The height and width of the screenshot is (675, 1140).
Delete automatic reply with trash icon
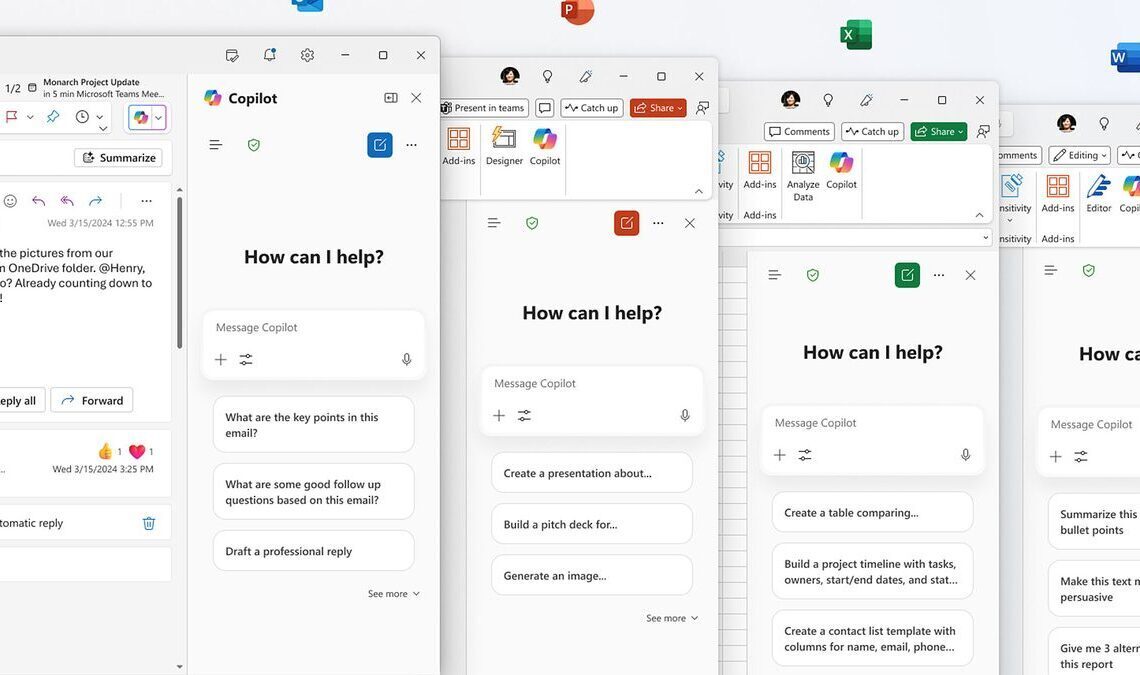(149, 523)
